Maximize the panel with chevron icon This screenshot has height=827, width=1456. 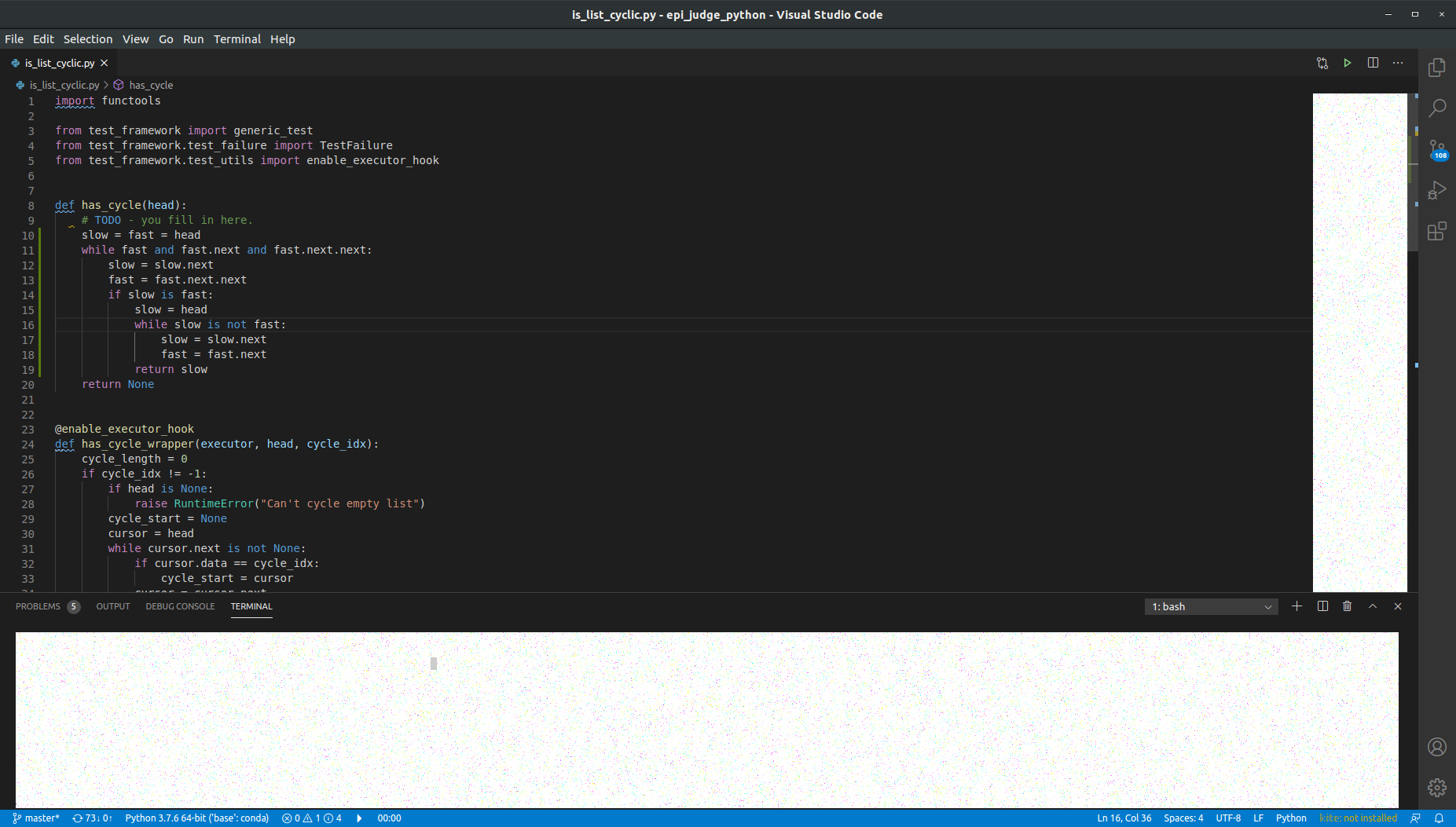(1371, 606)
